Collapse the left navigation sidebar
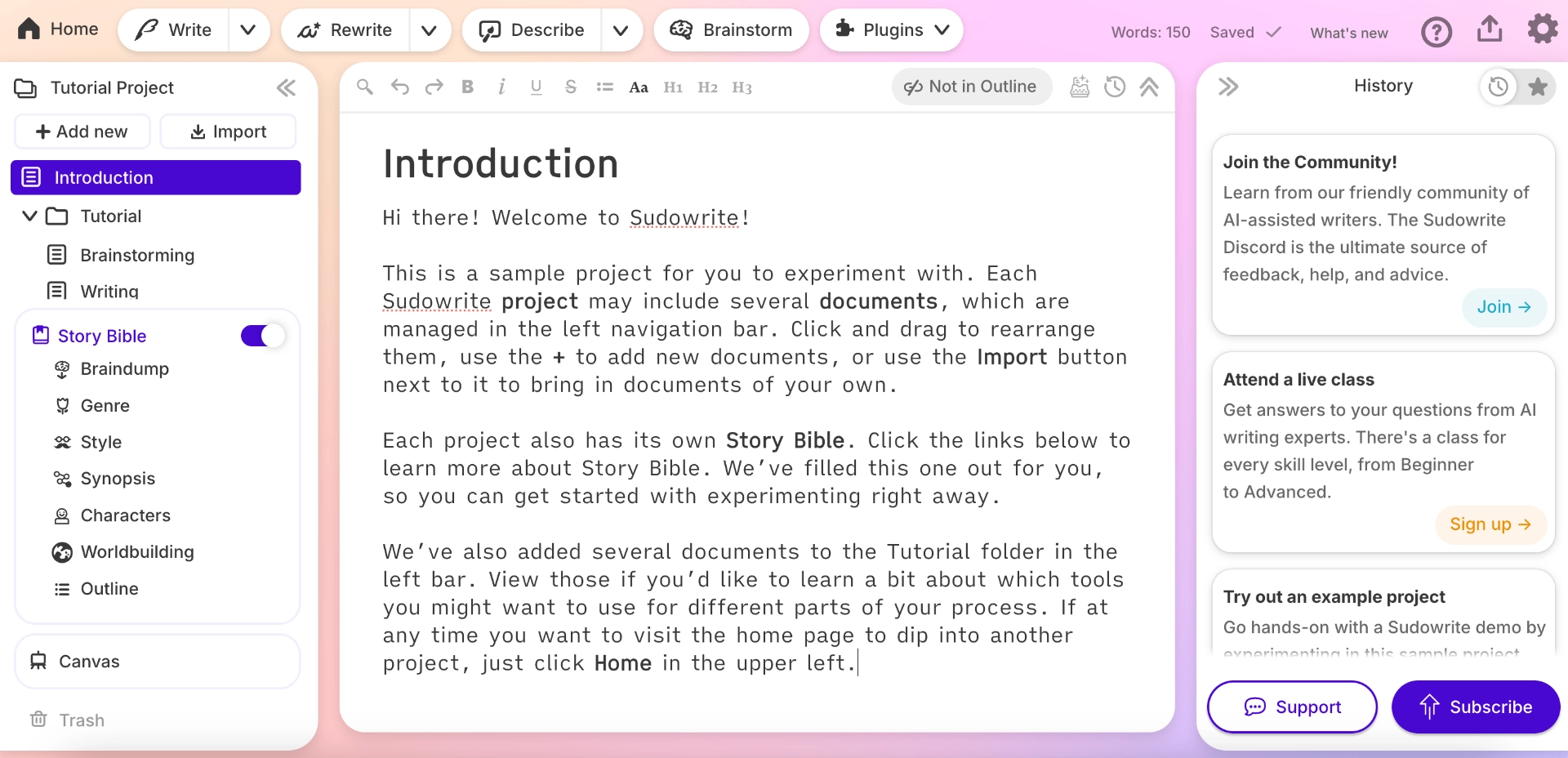This screenshot has width=1568, height=758. pos(286,87)
